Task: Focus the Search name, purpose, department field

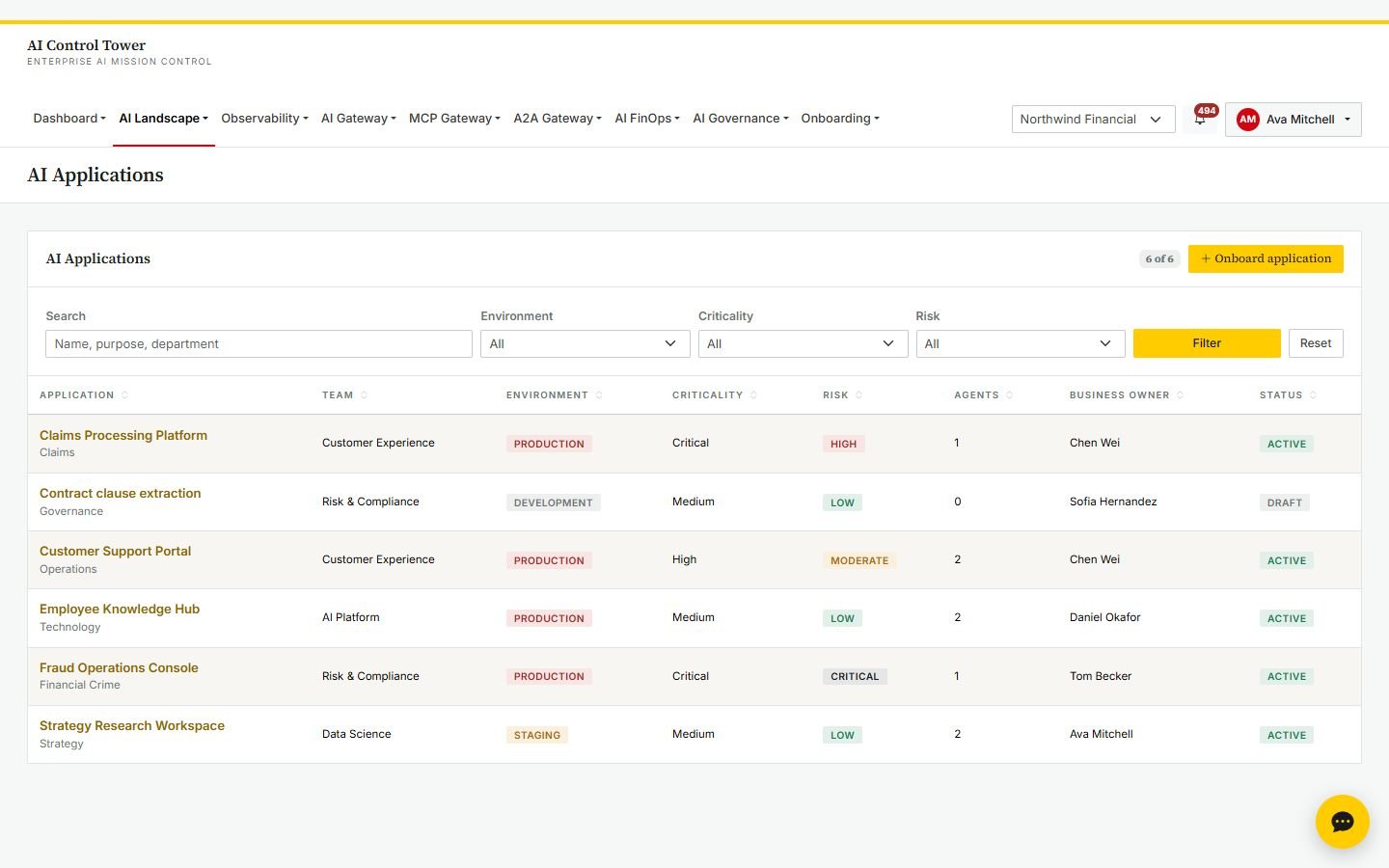Action: point(259,344)
